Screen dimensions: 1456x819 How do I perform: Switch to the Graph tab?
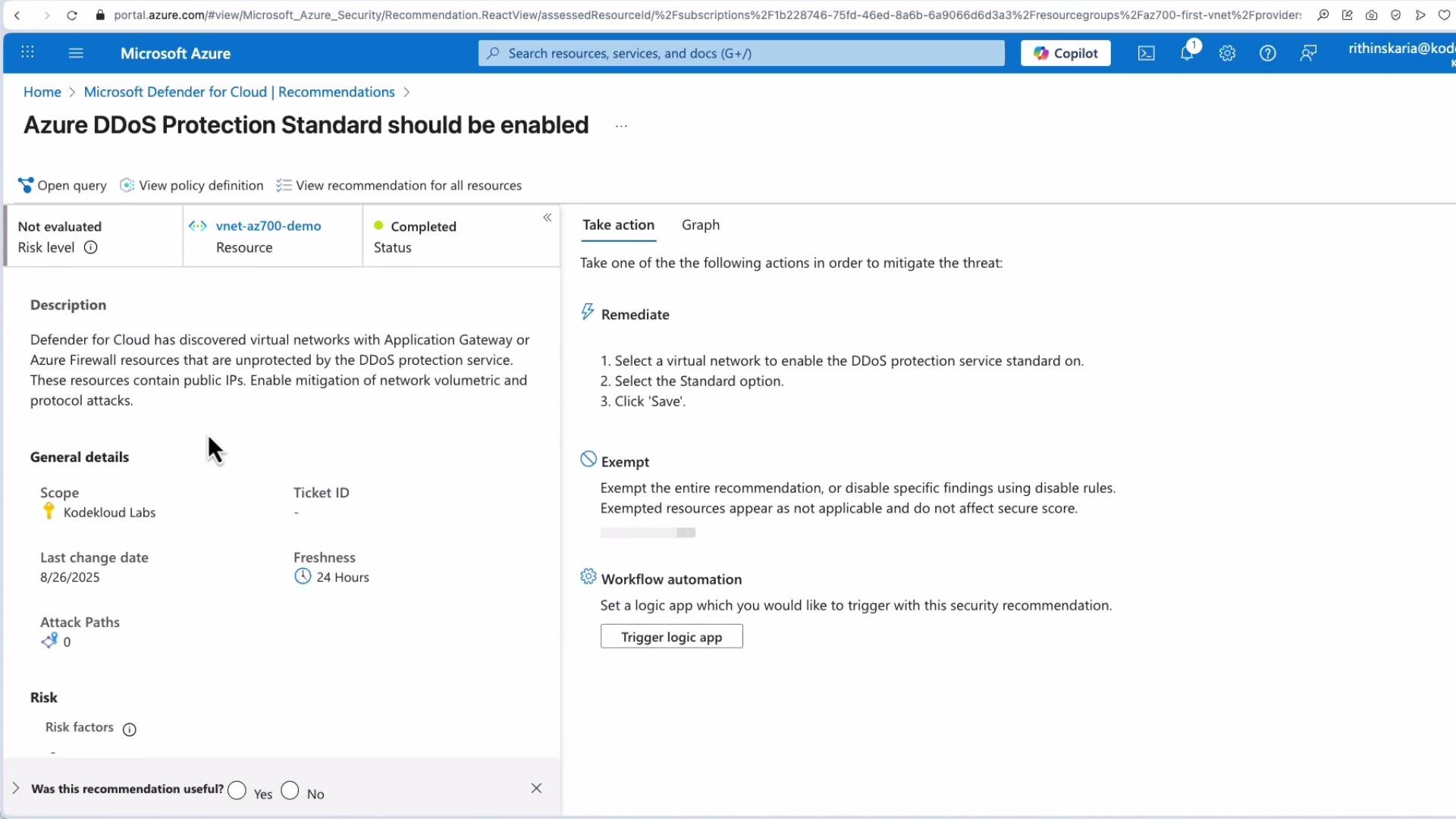pyautogui.click(x=701, y=225)
